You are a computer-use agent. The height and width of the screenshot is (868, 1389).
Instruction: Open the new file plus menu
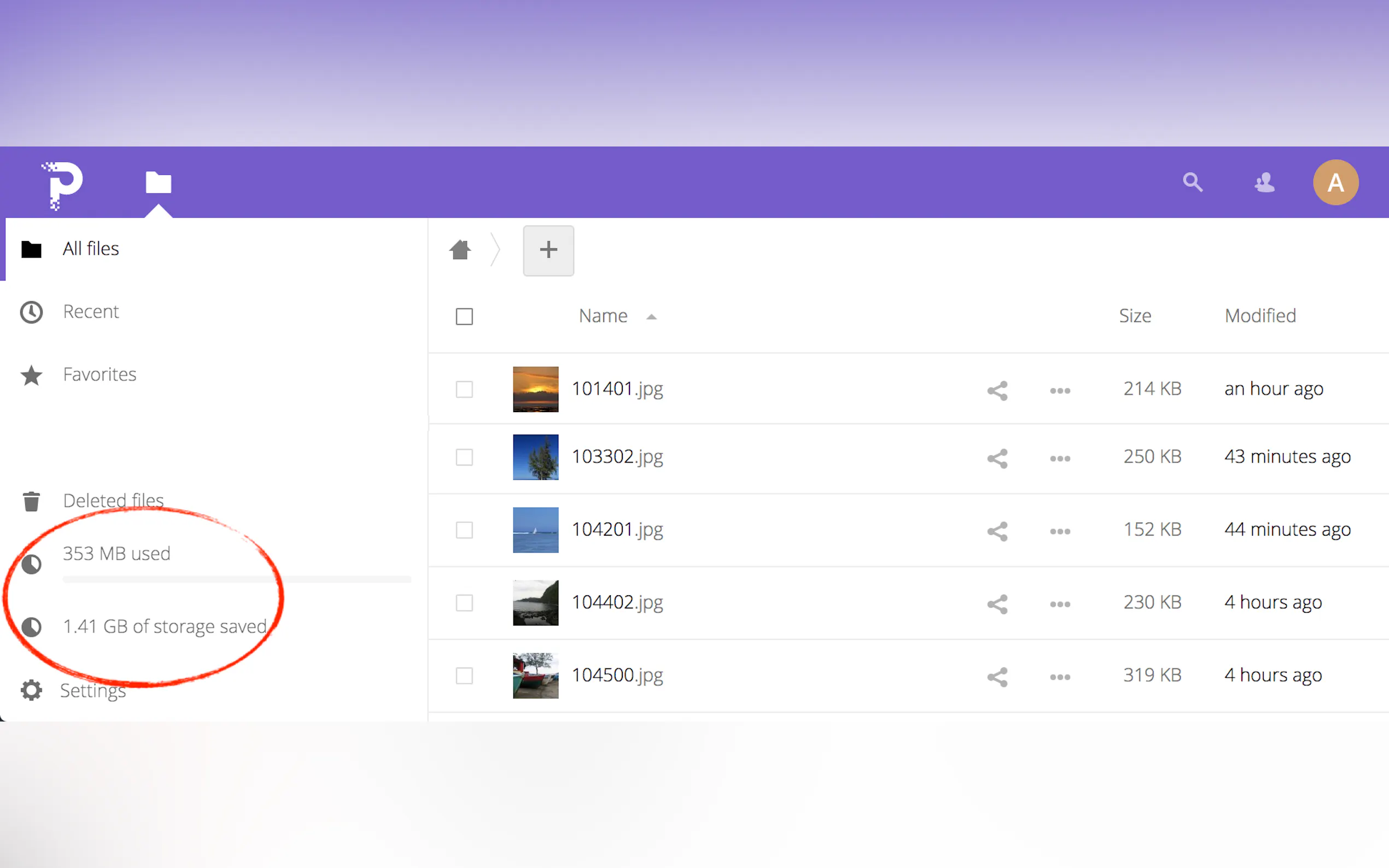[x=548, y=250]
